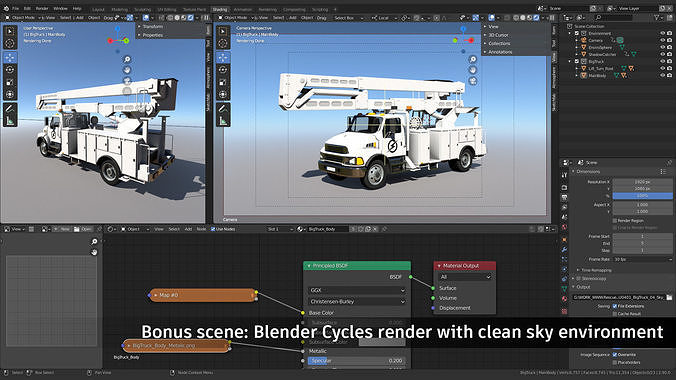Image resolution: width=676 pixels, height=380 pixels.
Task: Open Material Output All target dropdown
Action: pos(465,277)
